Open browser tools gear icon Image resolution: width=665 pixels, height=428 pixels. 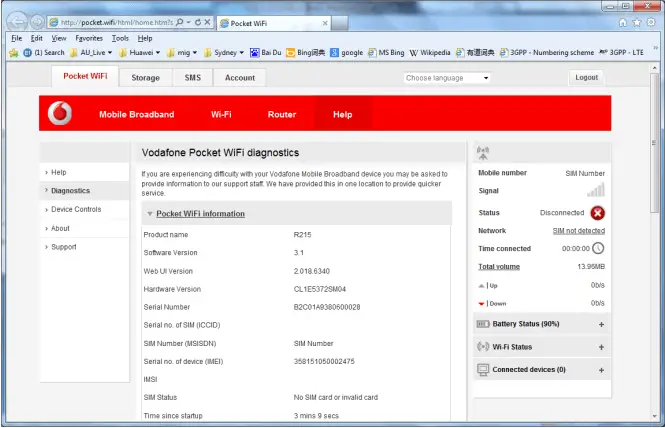tap(651, 22)
